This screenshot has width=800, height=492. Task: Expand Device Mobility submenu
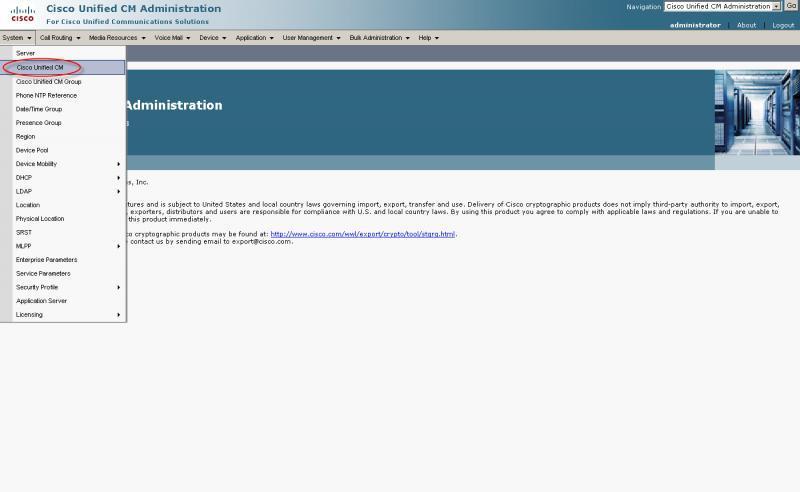click(x=63, y=164)
